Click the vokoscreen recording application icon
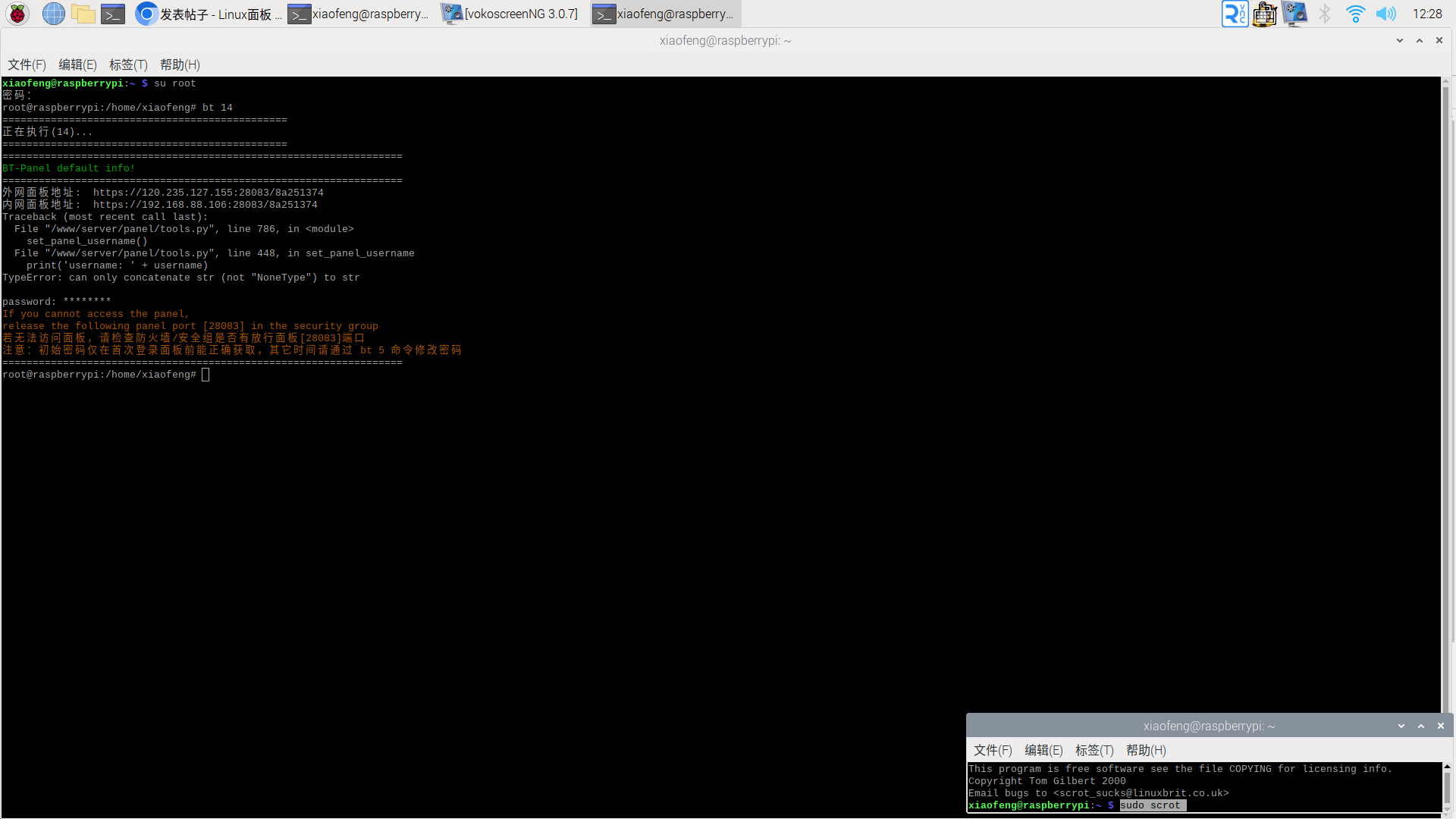The height and width of the screenshot is (819, 1456). click(x=454, y=13)
